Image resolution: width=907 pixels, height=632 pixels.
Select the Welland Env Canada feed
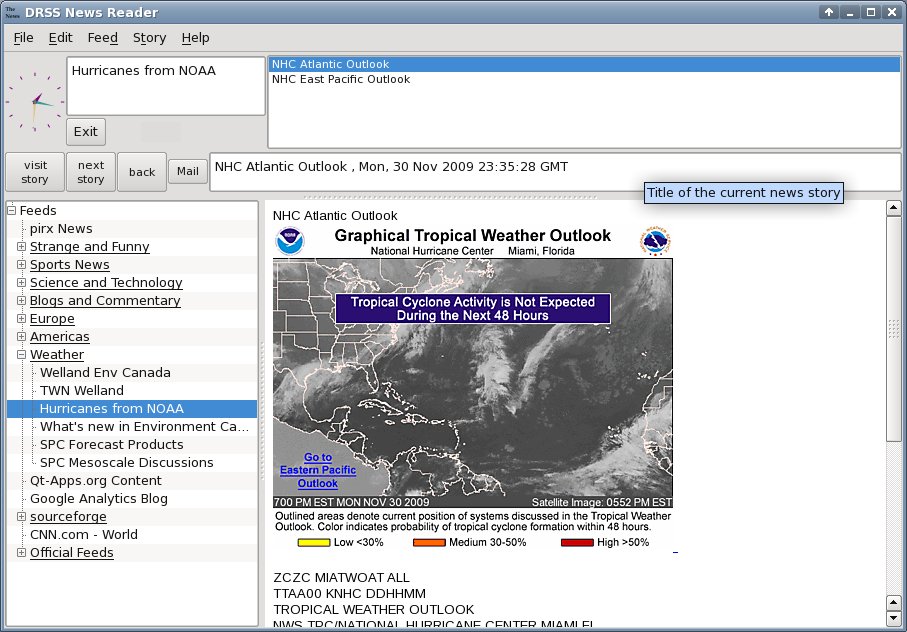coord(105,372)
